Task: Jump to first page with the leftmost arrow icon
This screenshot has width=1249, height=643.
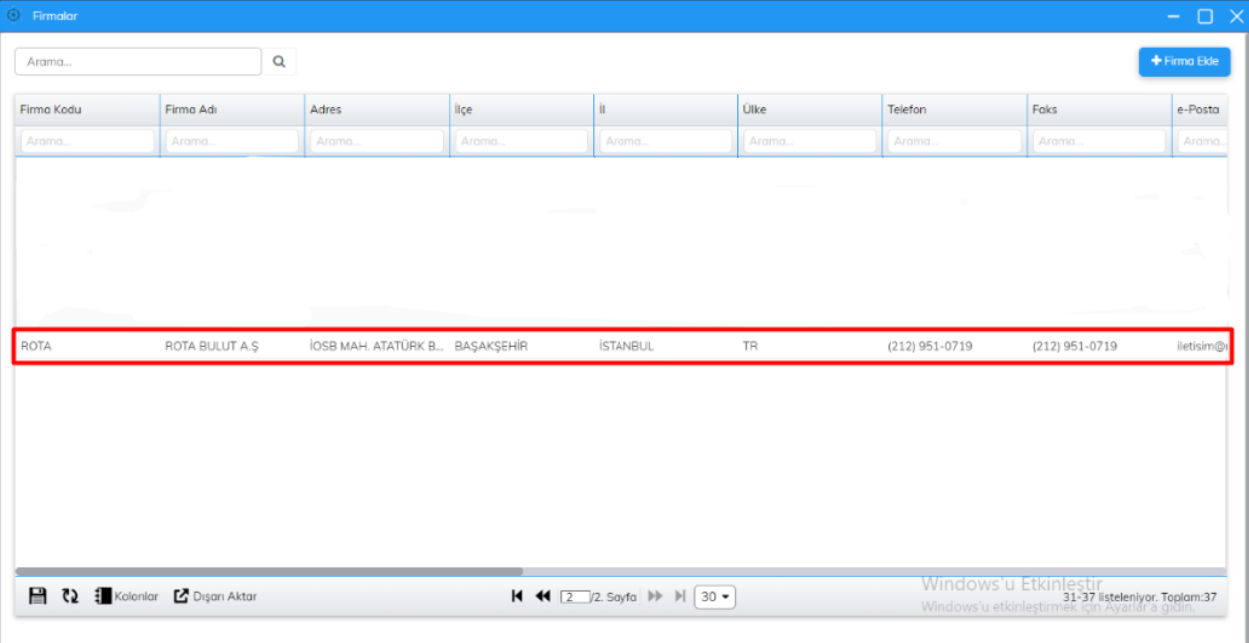Action: 517,596
